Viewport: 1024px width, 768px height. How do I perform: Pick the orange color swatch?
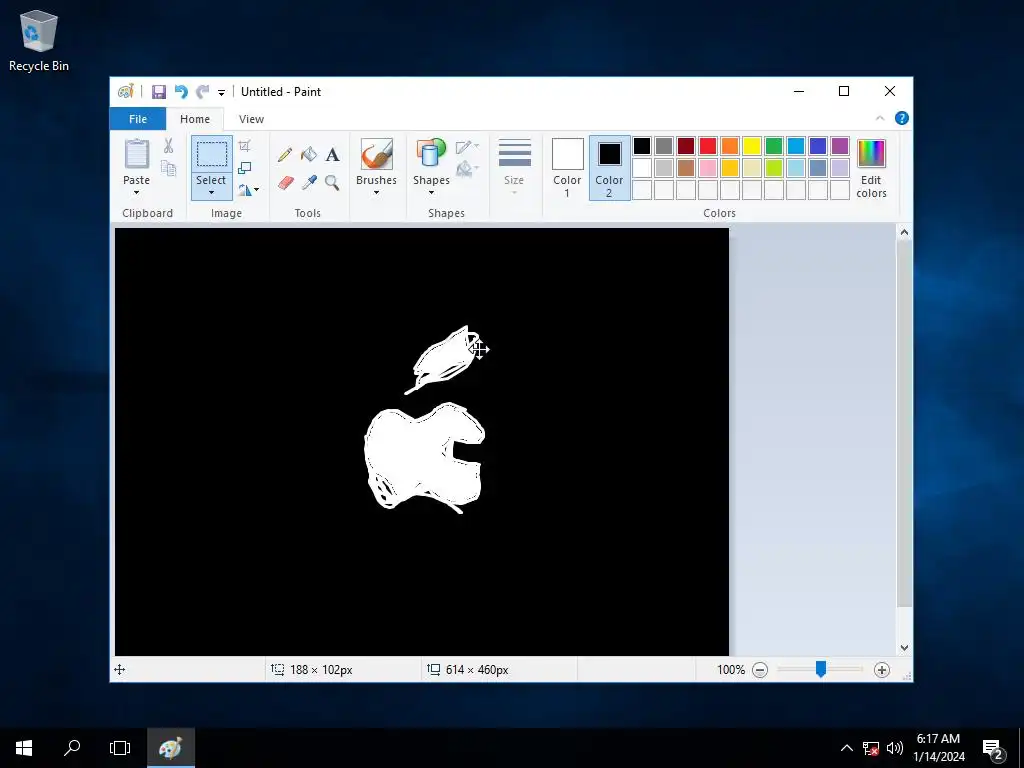(730, 146)
